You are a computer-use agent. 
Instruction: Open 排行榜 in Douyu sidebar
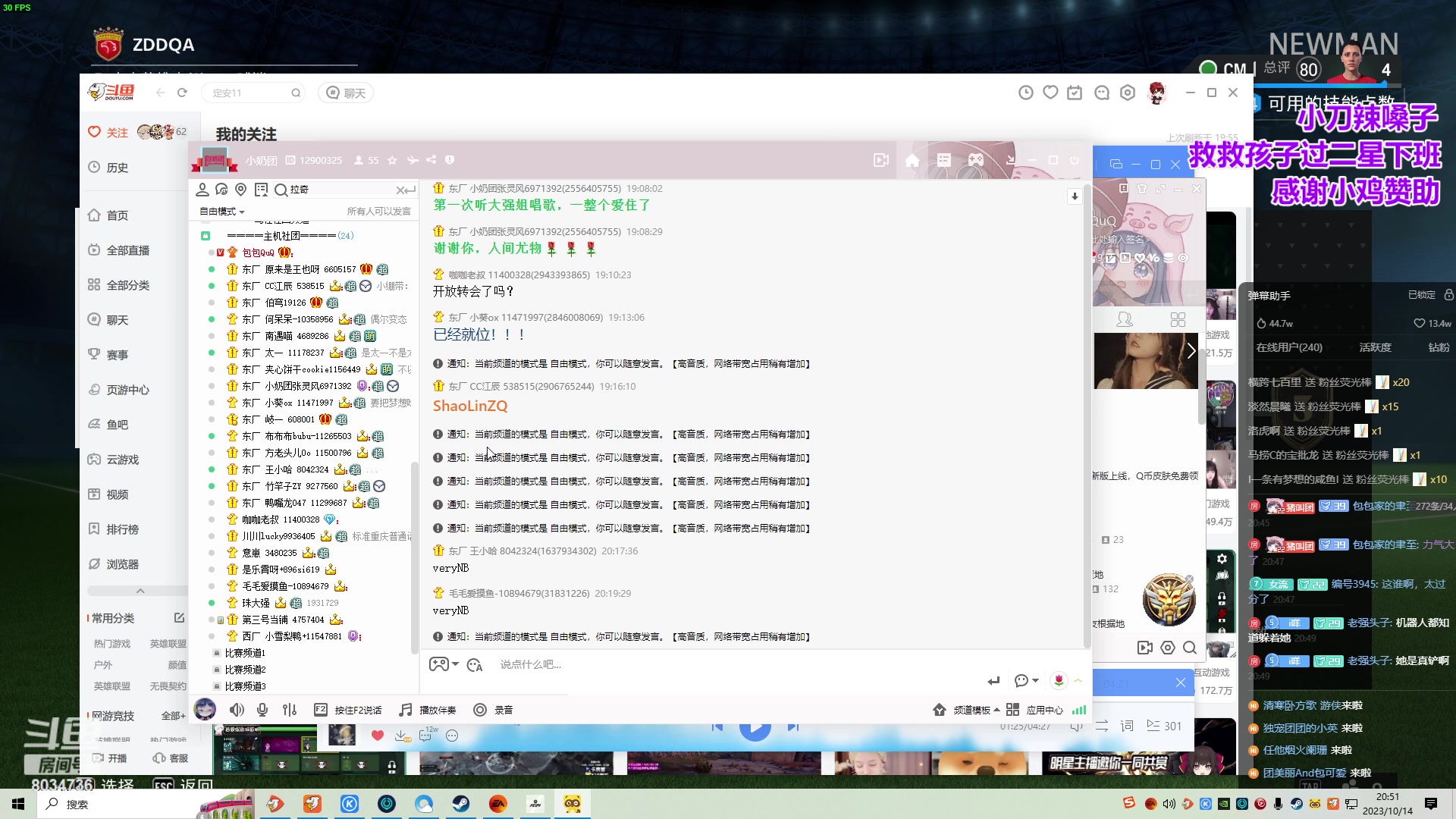[x=114, y=529]
